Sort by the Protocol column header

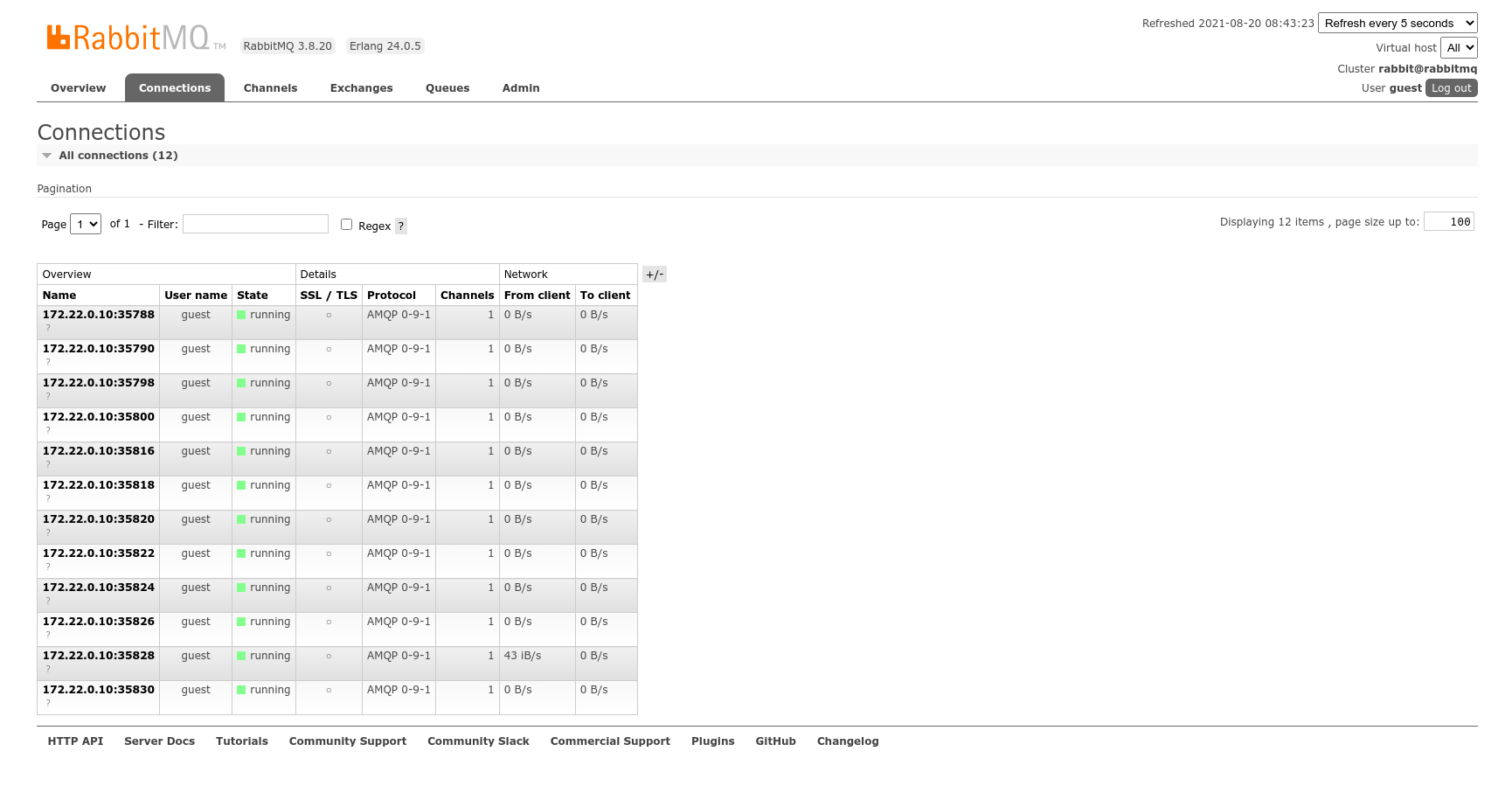392,296
